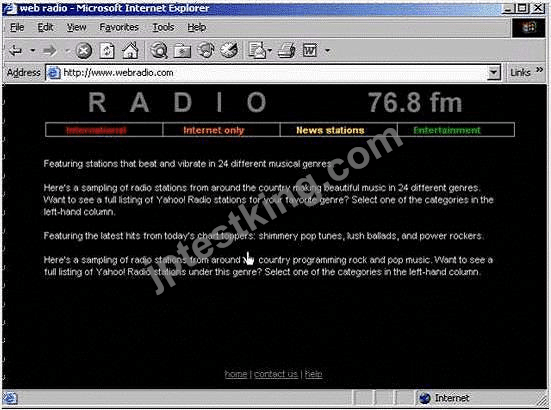Open the File menu
The height and width of the screenshot is (410, 551).
(x=17, y=27)
